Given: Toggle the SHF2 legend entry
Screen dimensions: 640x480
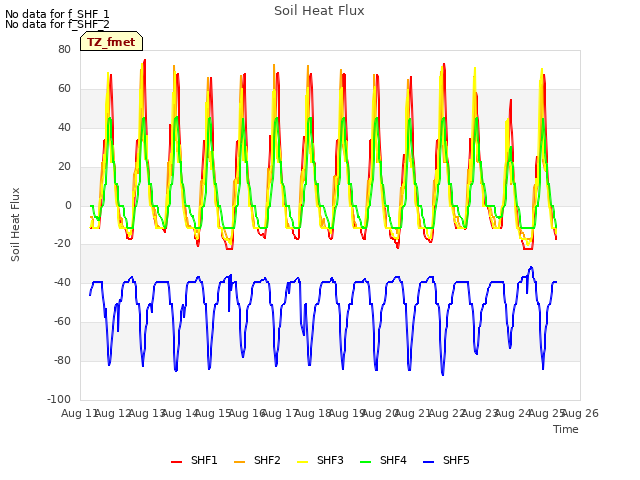Looking at the screenshot, I should [257, 460].
